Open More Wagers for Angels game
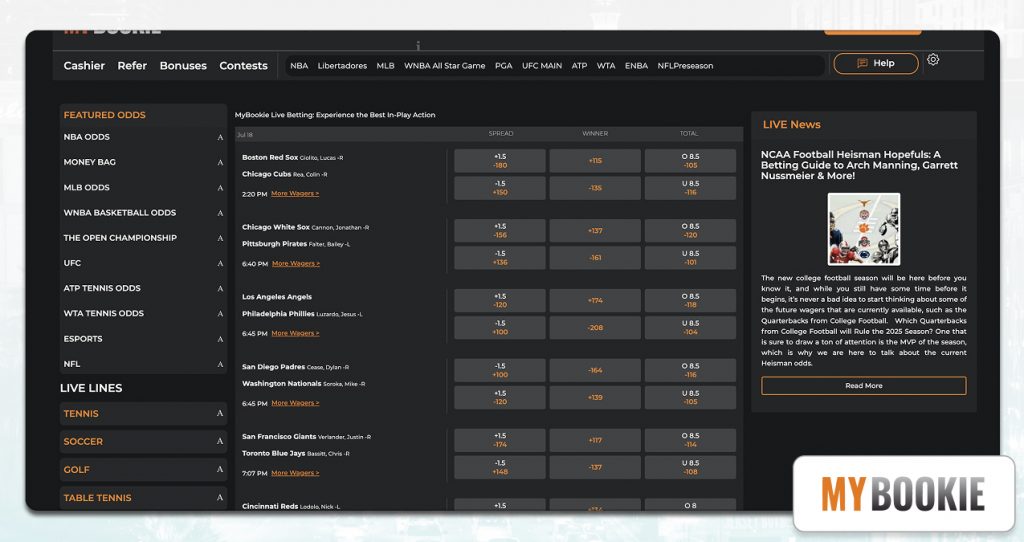 click(x=295, y=334)
